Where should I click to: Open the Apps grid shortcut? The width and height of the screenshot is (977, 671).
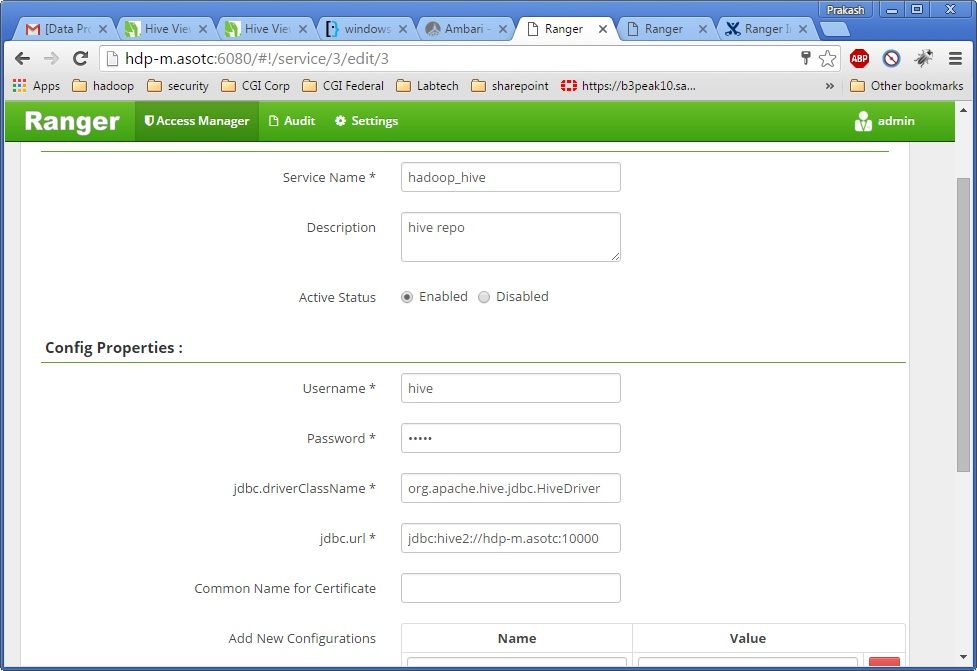pos(36,86)
